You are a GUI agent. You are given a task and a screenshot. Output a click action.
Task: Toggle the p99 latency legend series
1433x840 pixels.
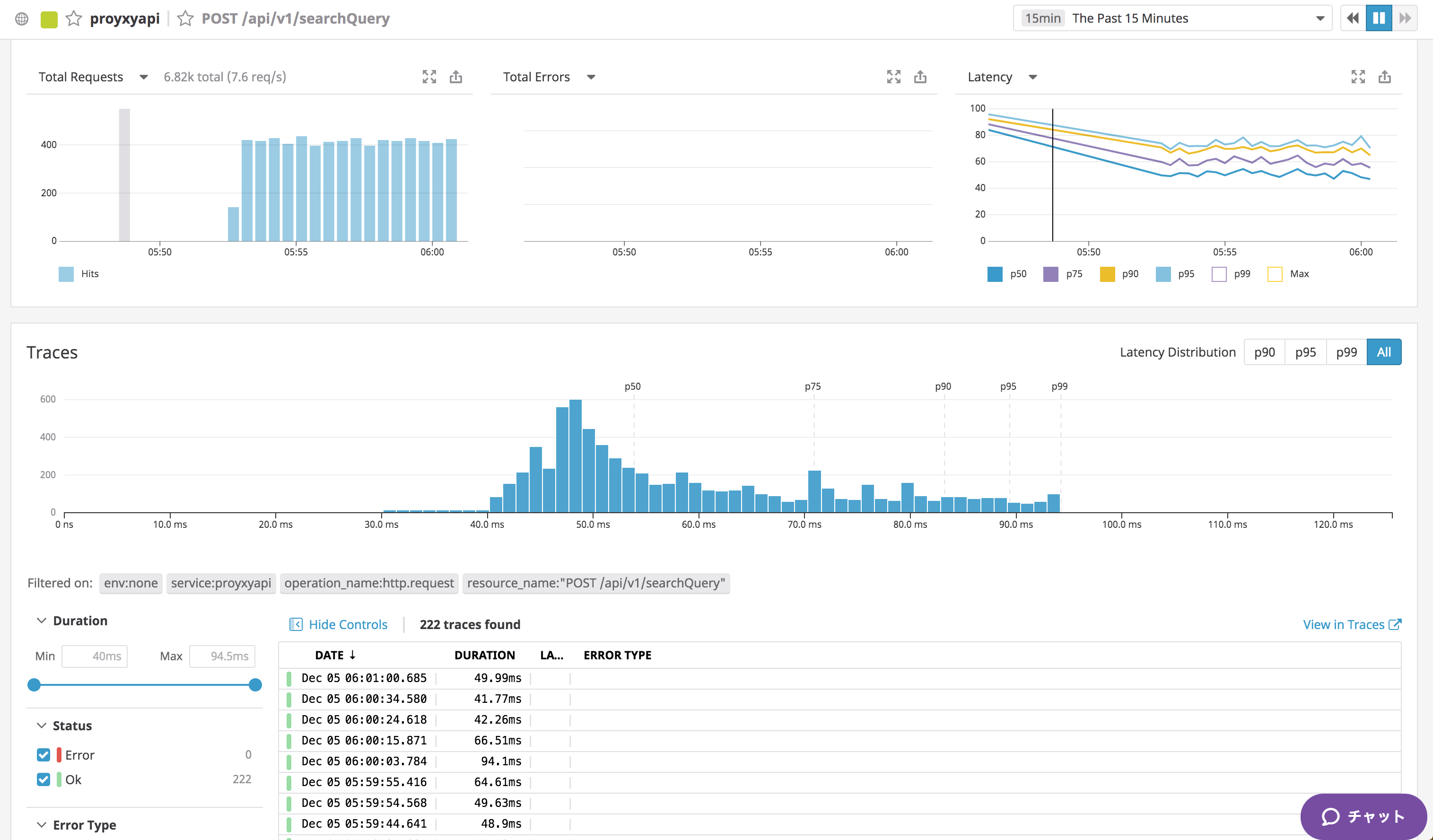pos(1219,274)
